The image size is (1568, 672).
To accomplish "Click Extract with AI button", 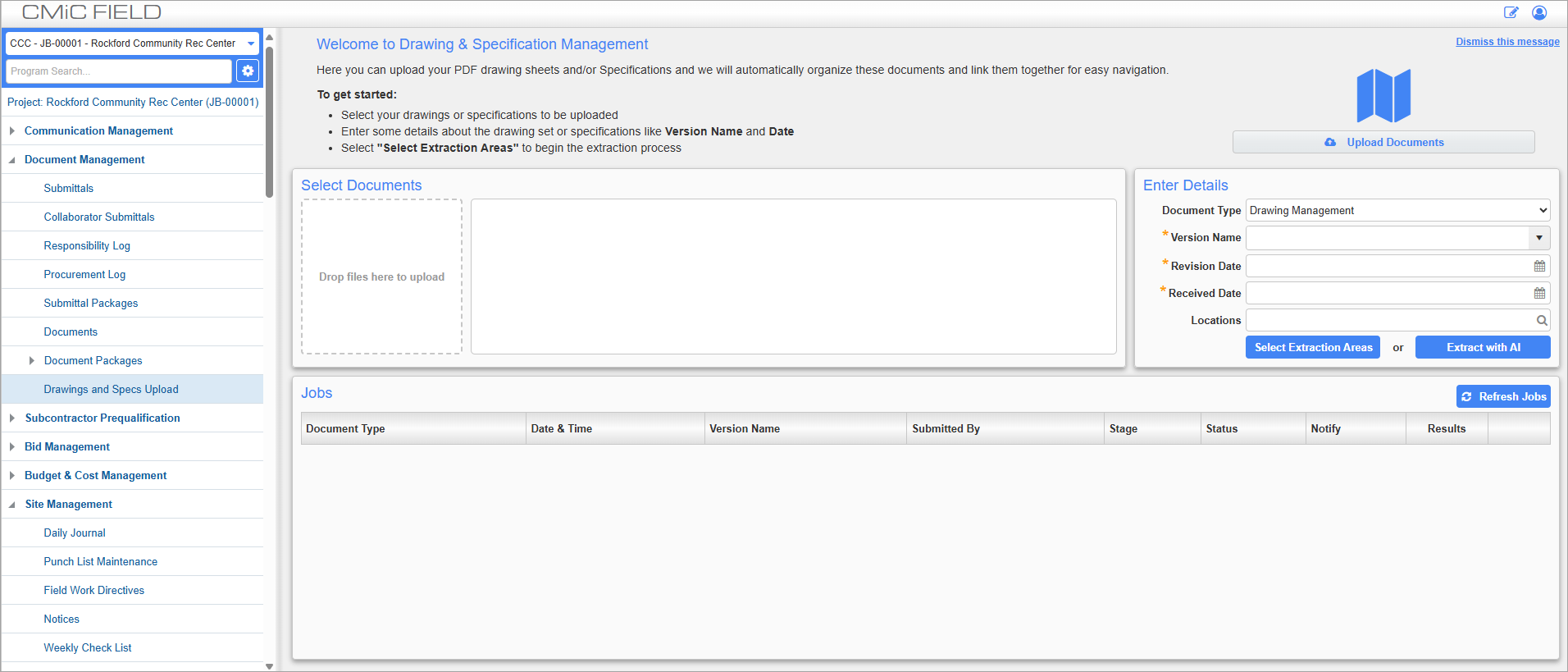I will point(1483,347).
